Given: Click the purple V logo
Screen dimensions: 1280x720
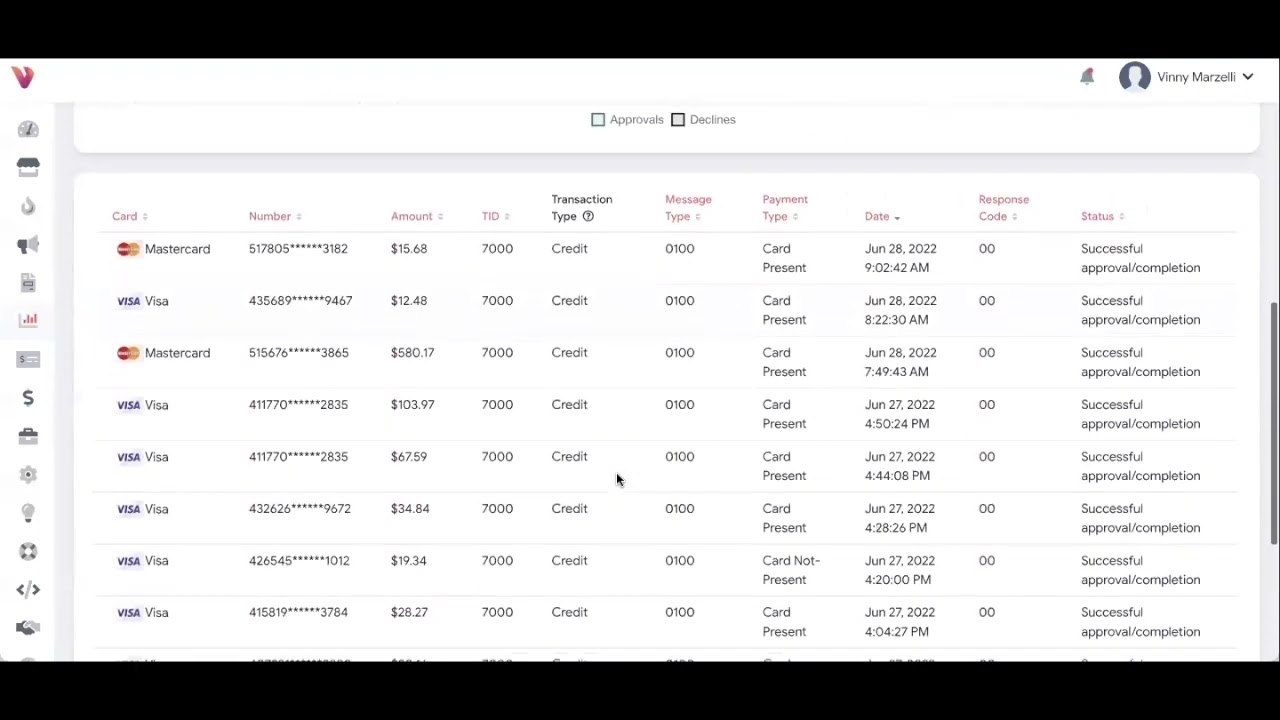Looking at the screenshot, I should 23,77.
